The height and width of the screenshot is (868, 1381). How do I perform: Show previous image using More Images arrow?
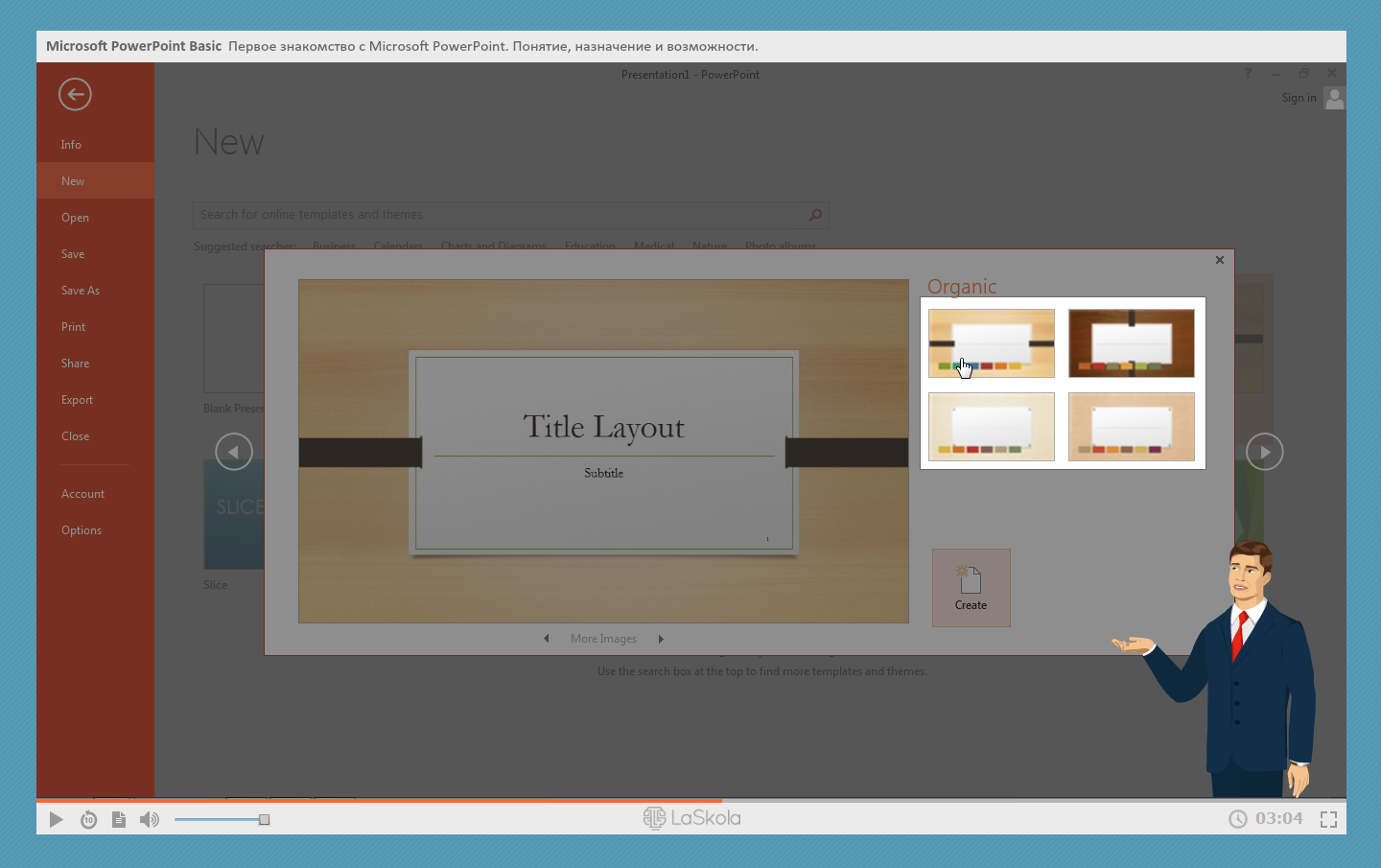click(x=547, y=639)
